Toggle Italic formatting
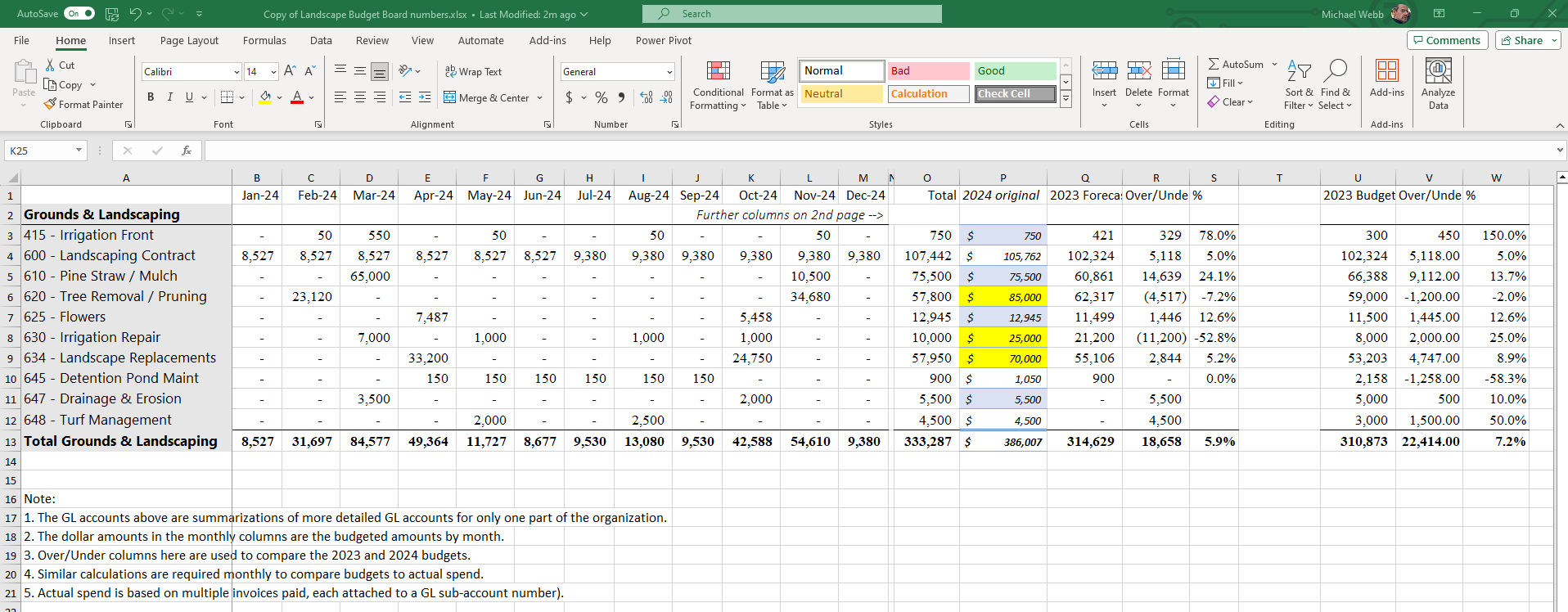The image size is (1568, 612). [x=170, y=97]
